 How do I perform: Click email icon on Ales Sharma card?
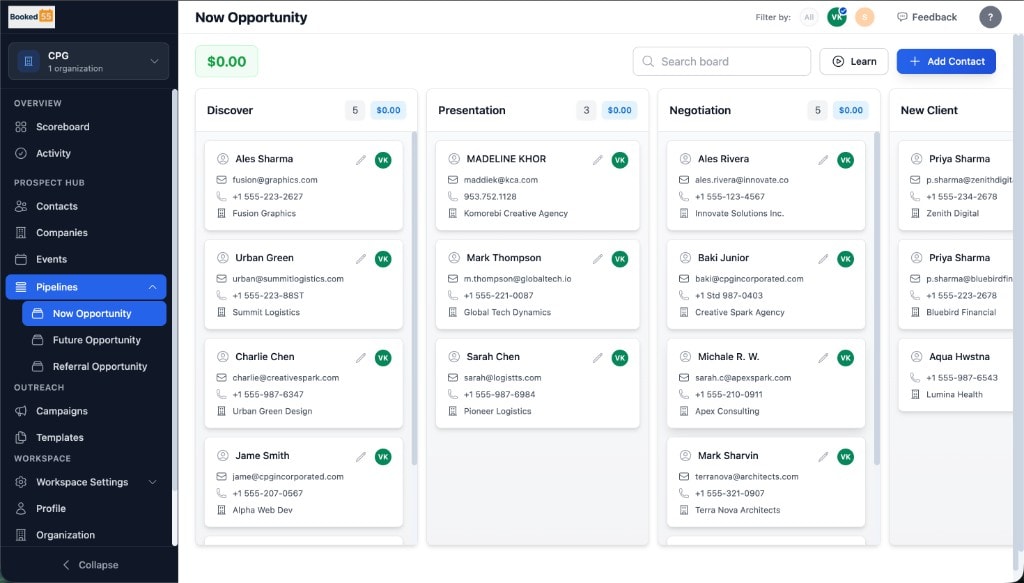point(221,180)
